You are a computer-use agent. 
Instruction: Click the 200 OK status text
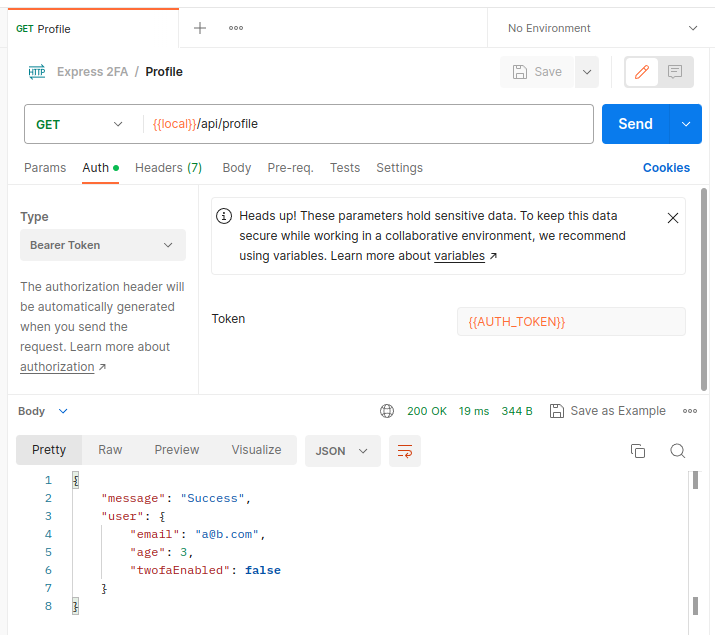pyautogui.click(x=427, y=411)
